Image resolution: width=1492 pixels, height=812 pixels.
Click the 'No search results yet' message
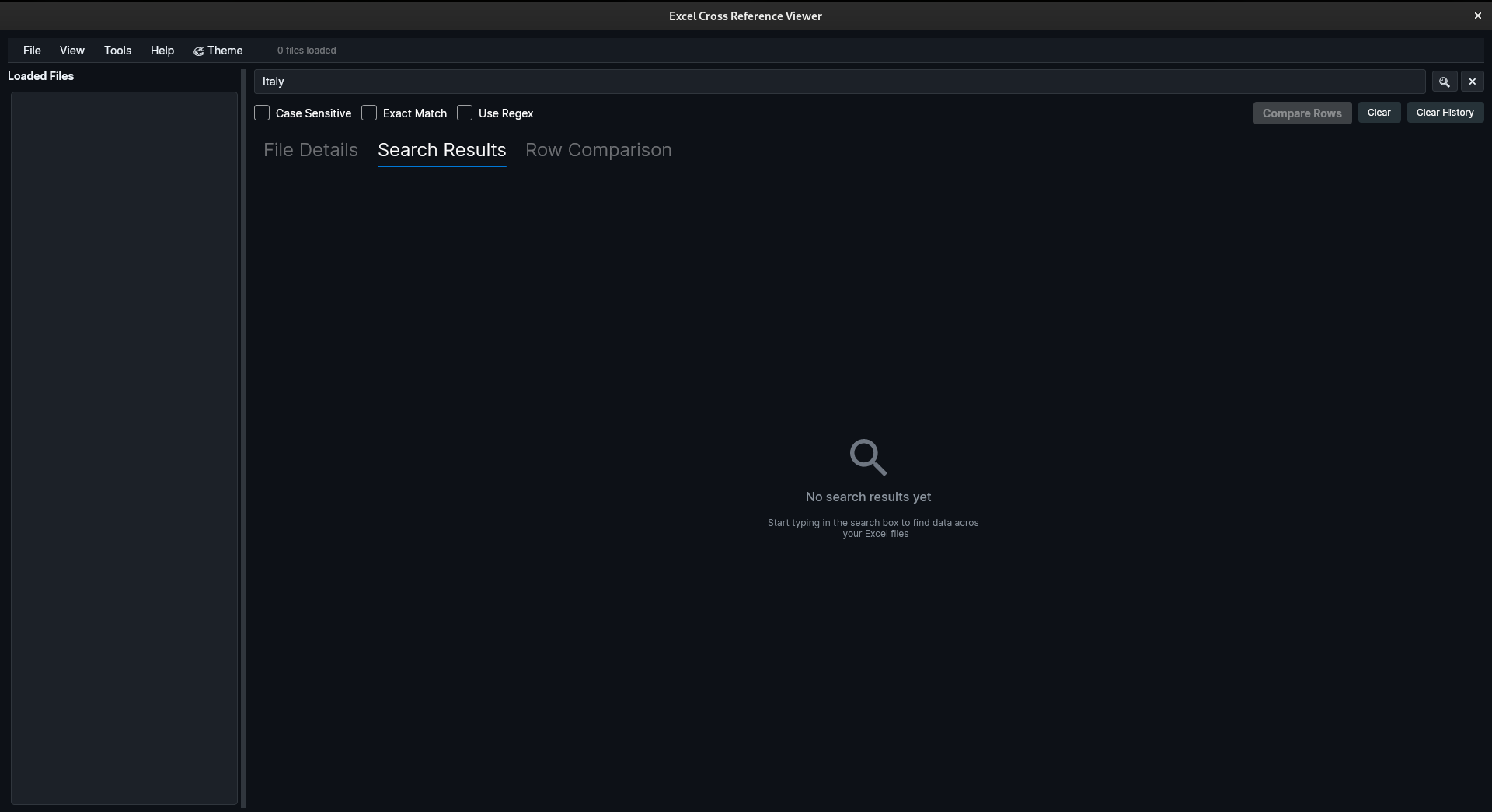[x=868, y=497]
